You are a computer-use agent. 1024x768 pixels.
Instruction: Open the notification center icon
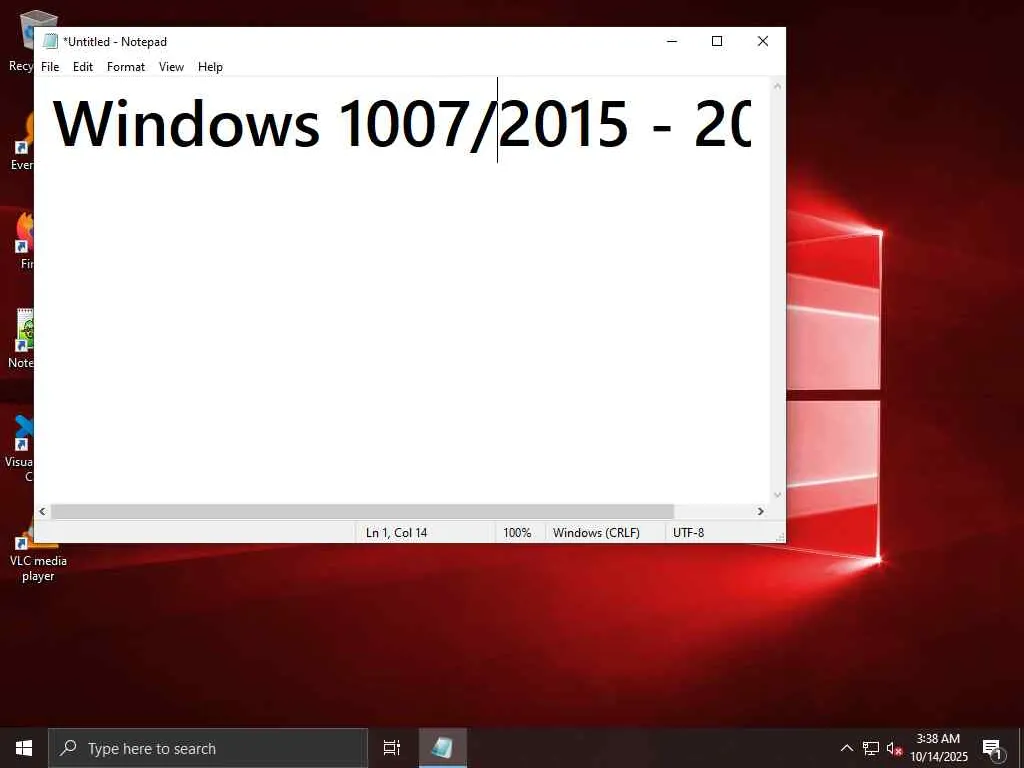pos(993,749)
